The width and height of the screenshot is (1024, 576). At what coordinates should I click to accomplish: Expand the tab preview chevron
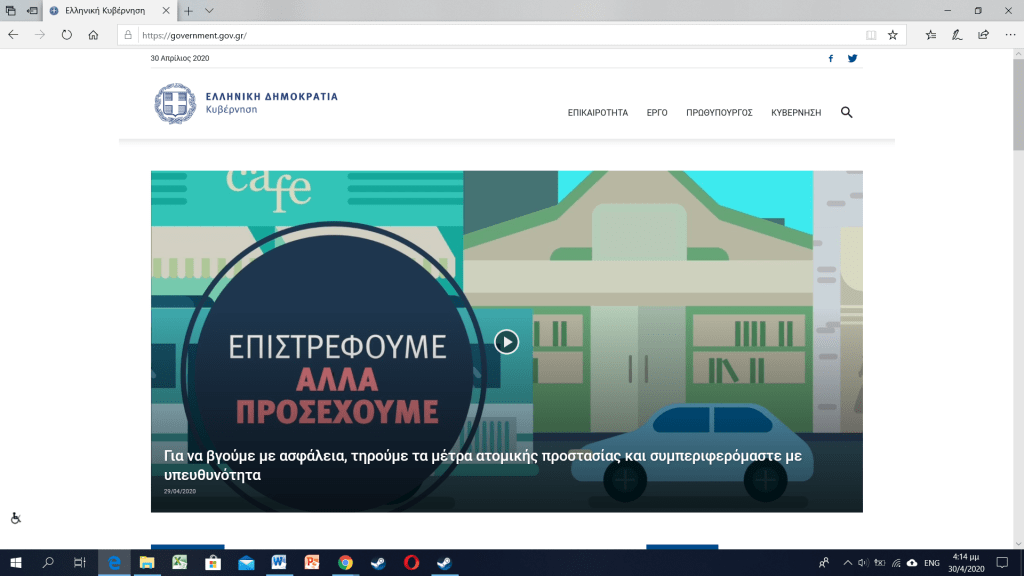[x=209, y=10]
